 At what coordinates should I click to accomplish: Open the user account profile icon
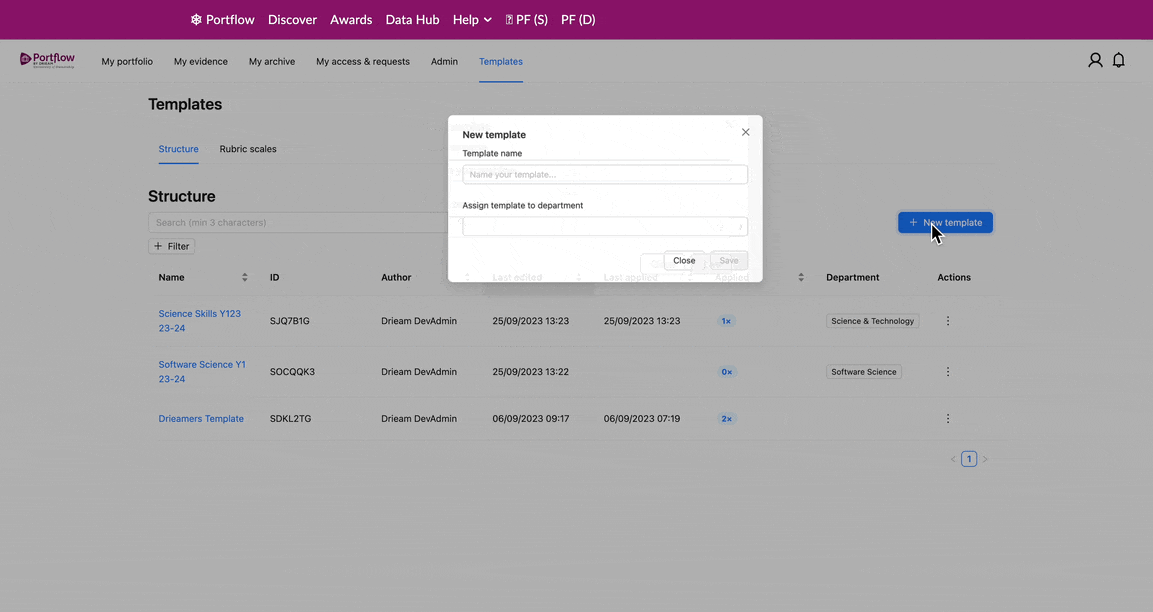coord(1094,60)
